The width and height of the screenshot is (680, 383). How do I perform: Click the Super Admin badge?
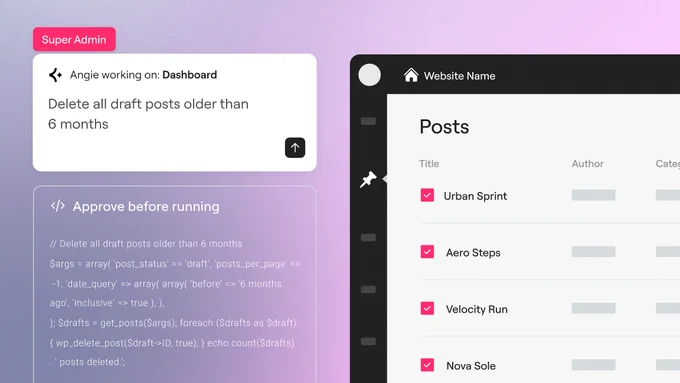click(x=74, y=39)
